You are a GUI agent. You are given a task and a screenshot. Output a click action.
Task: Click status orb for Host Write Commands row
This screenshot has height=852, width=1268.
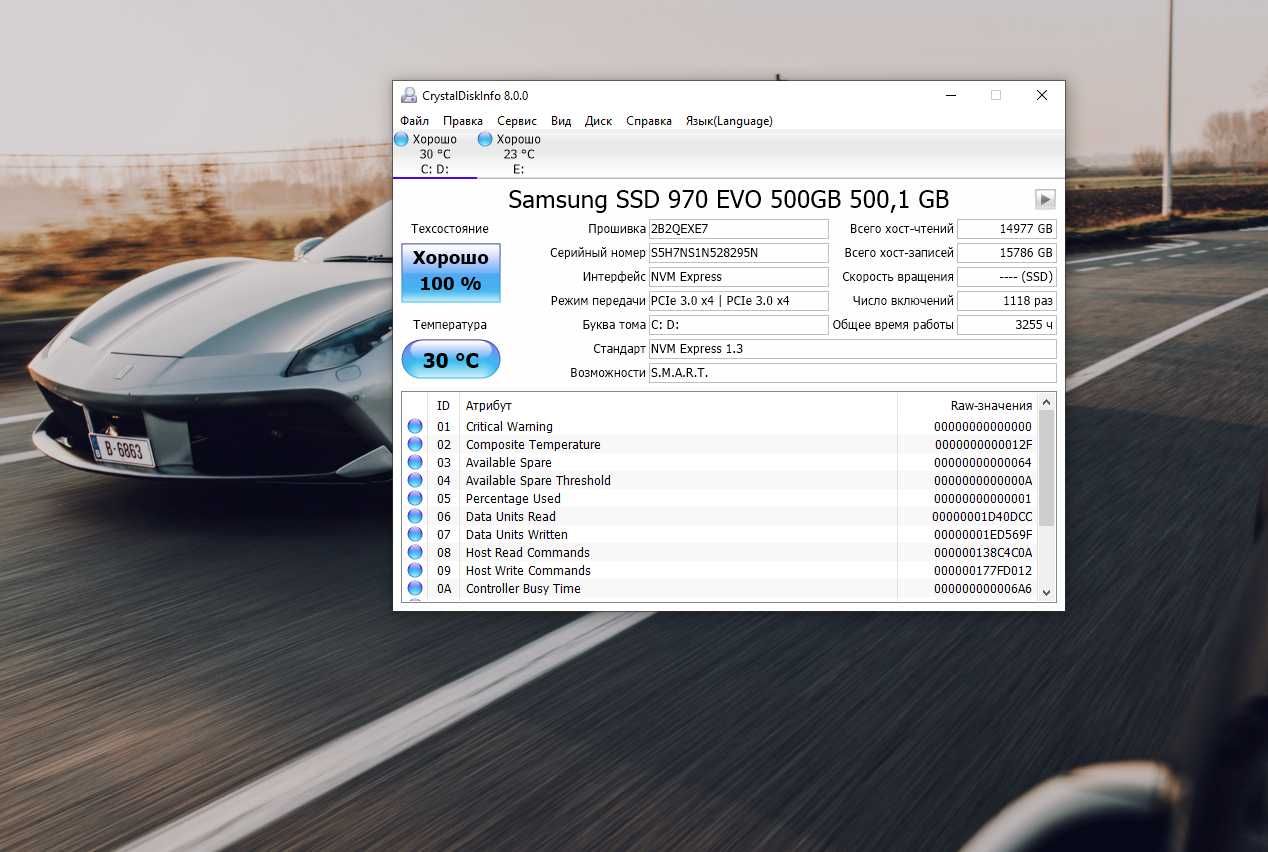(415, 571)
